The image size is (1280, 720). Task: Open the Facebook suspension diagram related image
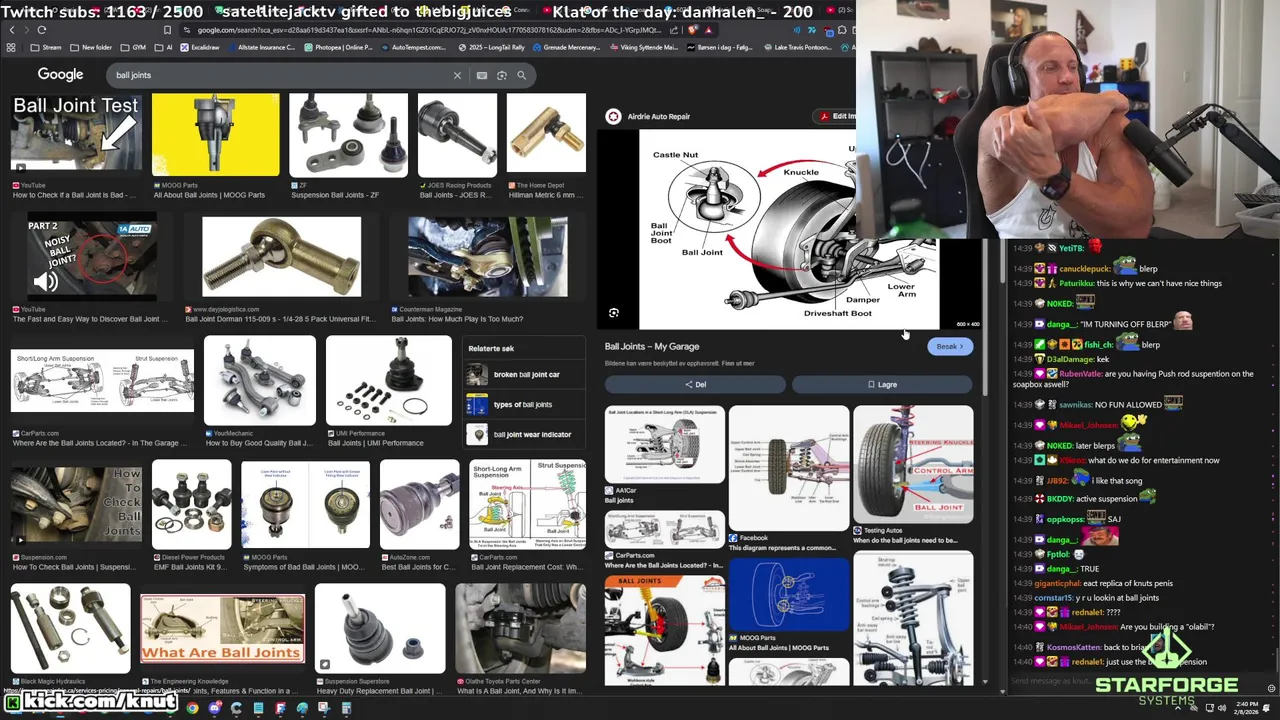coord(788,468)
